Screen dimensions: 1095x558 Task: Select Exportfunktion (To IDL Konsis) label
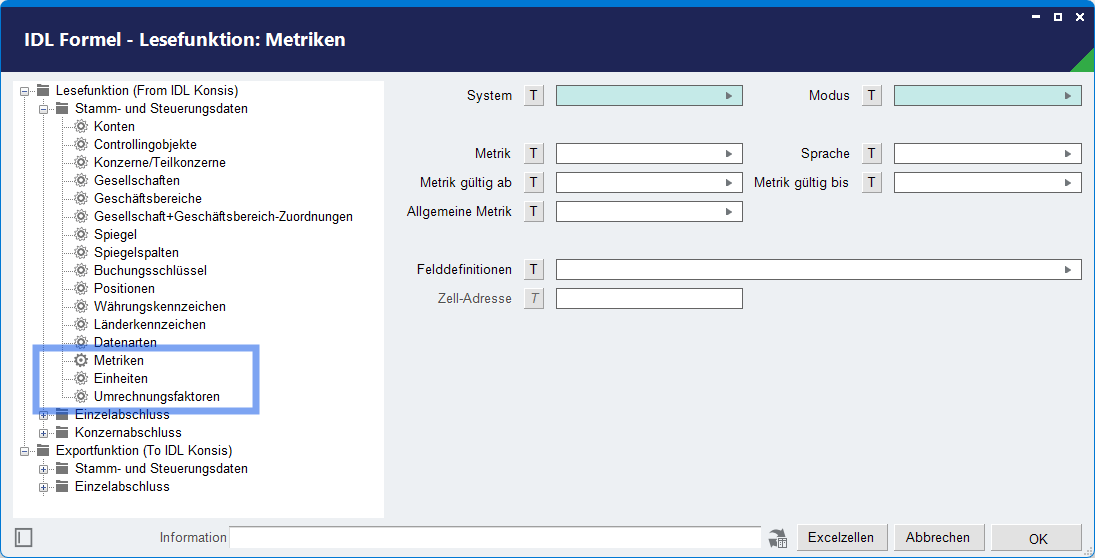point(144,450)
